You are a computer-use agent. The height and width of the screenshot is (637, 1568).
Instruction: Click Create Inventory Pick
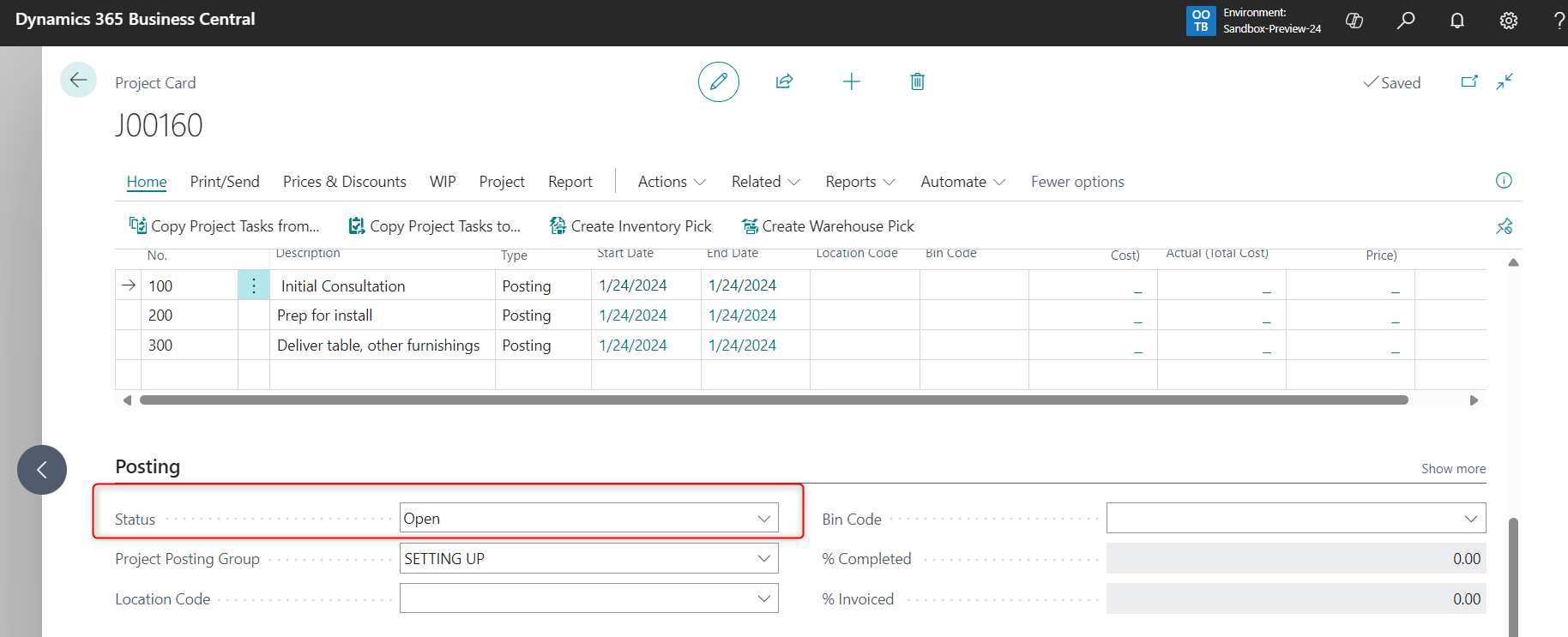click(x=630, y=226)
